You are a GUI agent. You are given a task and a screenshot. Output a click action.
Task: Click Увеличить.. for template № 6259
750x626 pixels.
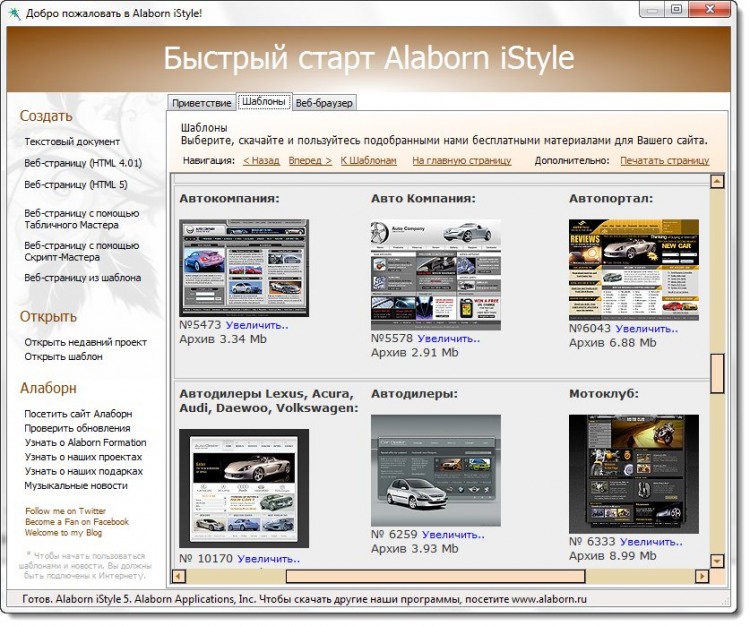[x=453, y=535]
